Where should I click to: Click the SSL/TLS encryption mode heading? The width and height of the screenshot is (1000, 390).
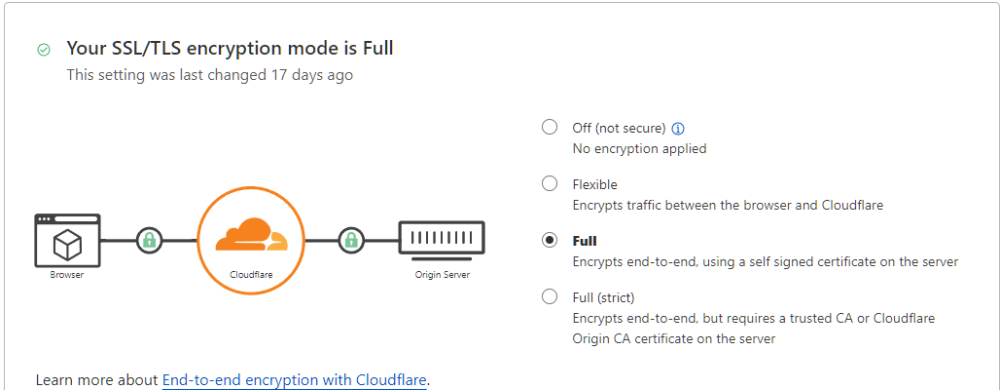[x=230, y=48]
